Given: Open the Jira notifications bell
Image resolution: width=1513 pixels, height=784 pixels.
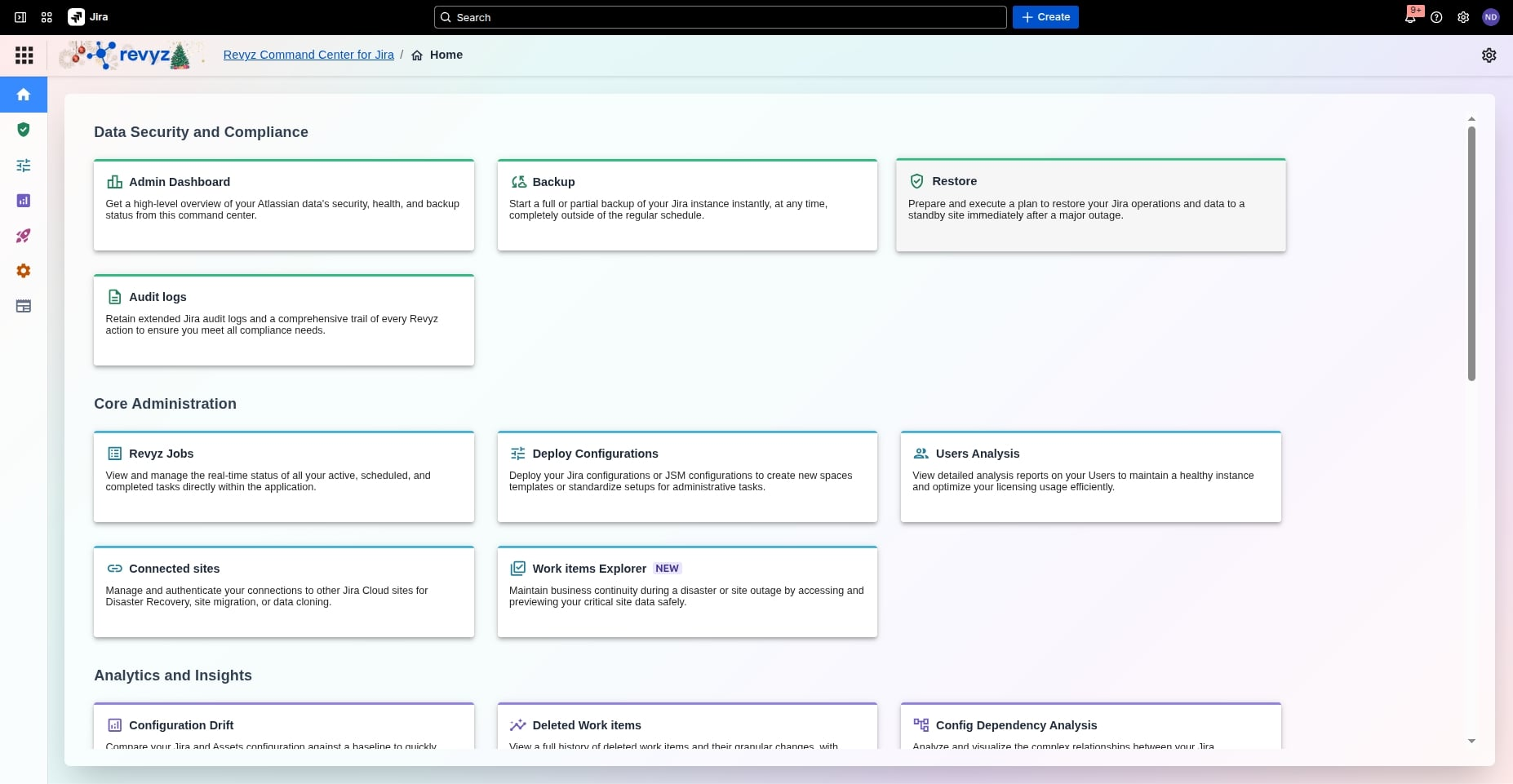Looking at the screenshot, I should tap(1410, 17).
